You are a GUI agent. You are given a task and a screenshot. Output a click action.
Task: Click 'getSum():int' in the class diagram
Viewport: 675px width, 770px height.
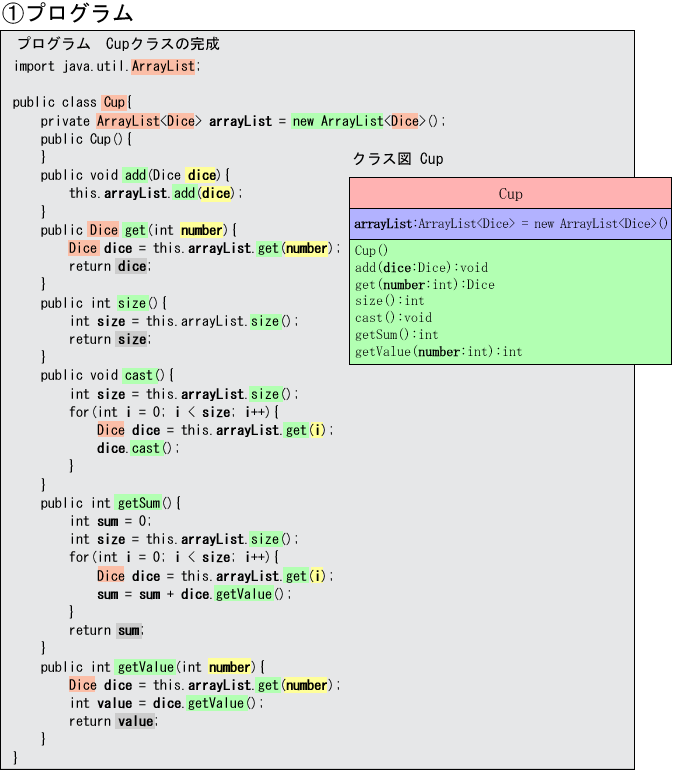point(396,335)
